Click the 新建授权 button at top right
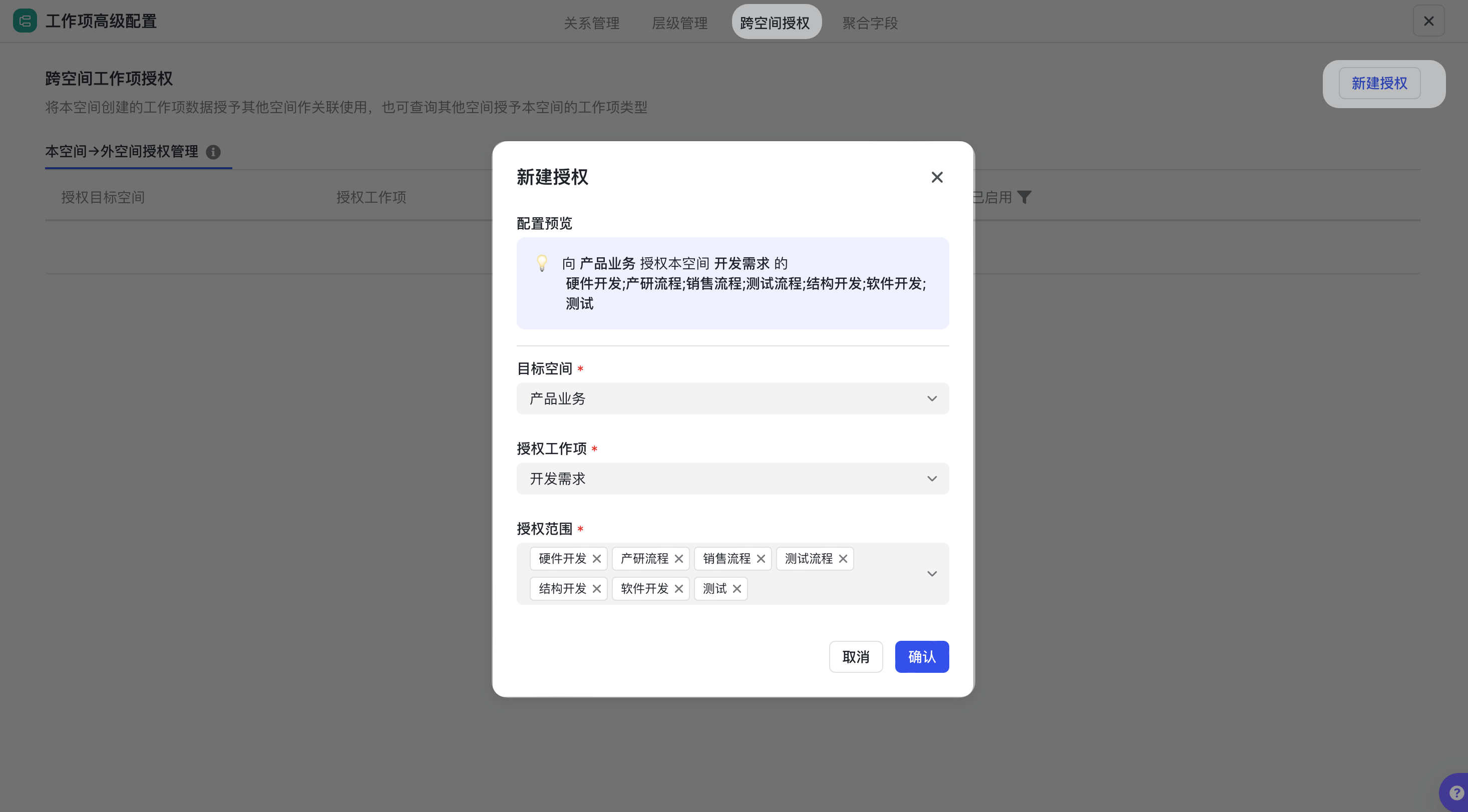Image resolution: width=1468 pixels, height=812 pixels. [1380, 83]
